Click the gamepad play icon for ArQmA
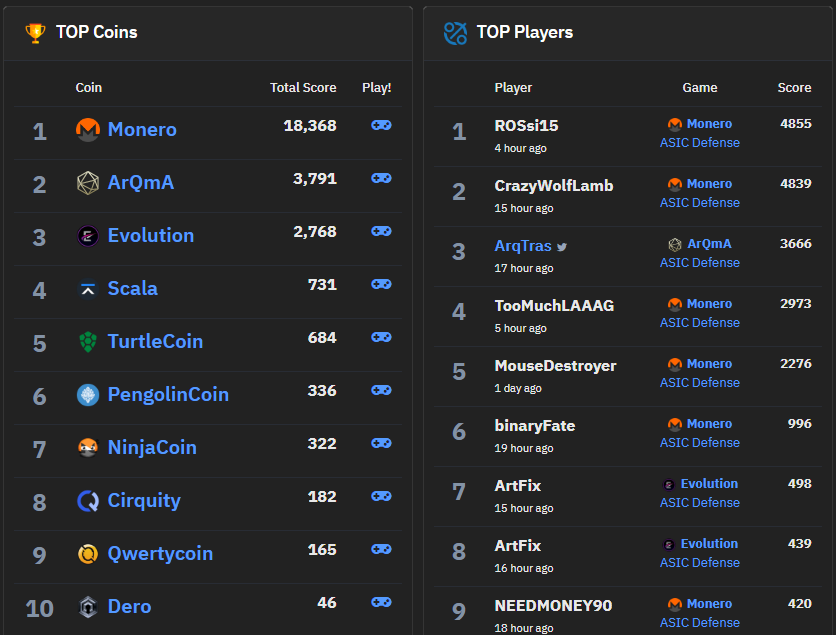 point(381,178)
